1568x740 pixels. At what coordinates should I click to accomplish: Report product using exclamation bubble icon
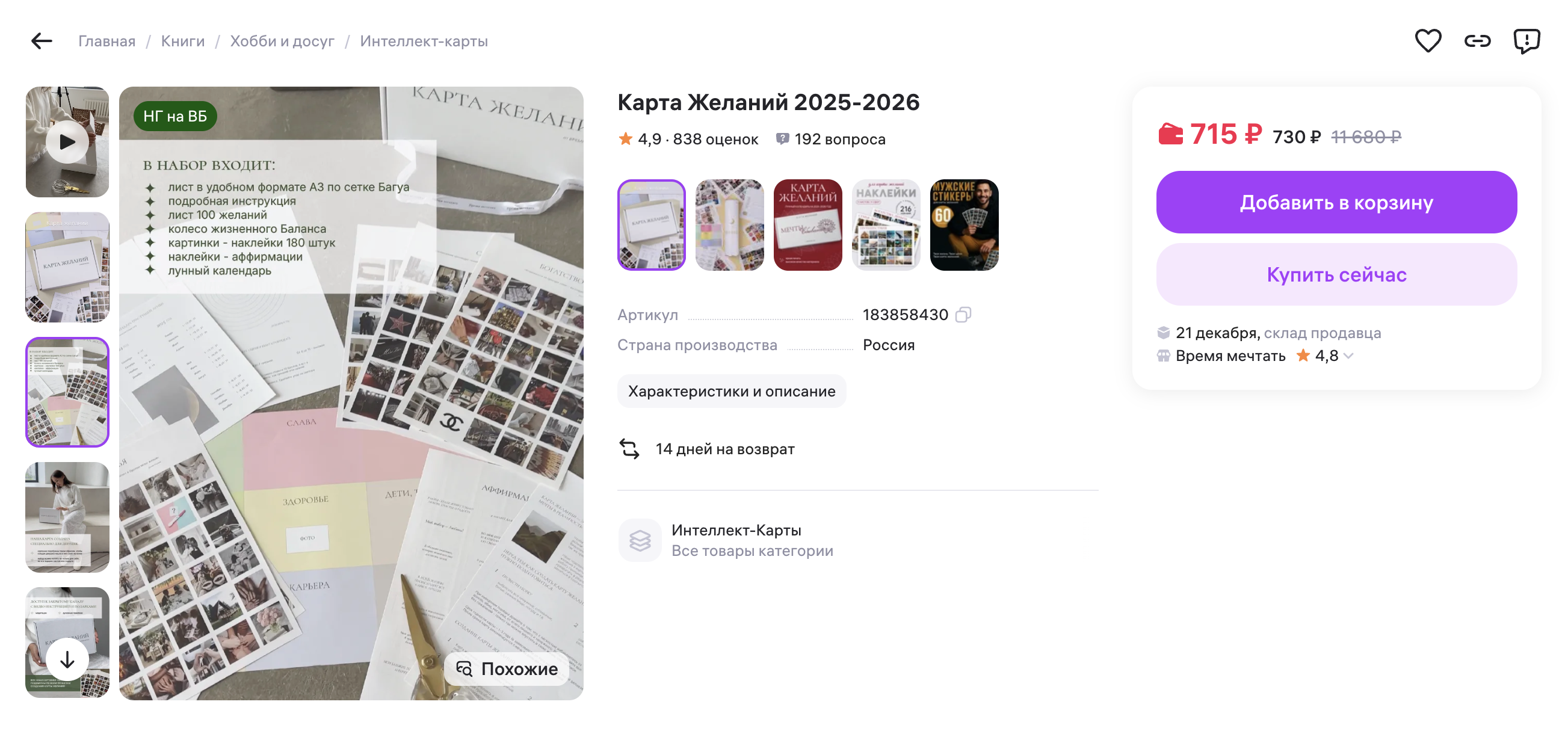[x=1526, y=42]
